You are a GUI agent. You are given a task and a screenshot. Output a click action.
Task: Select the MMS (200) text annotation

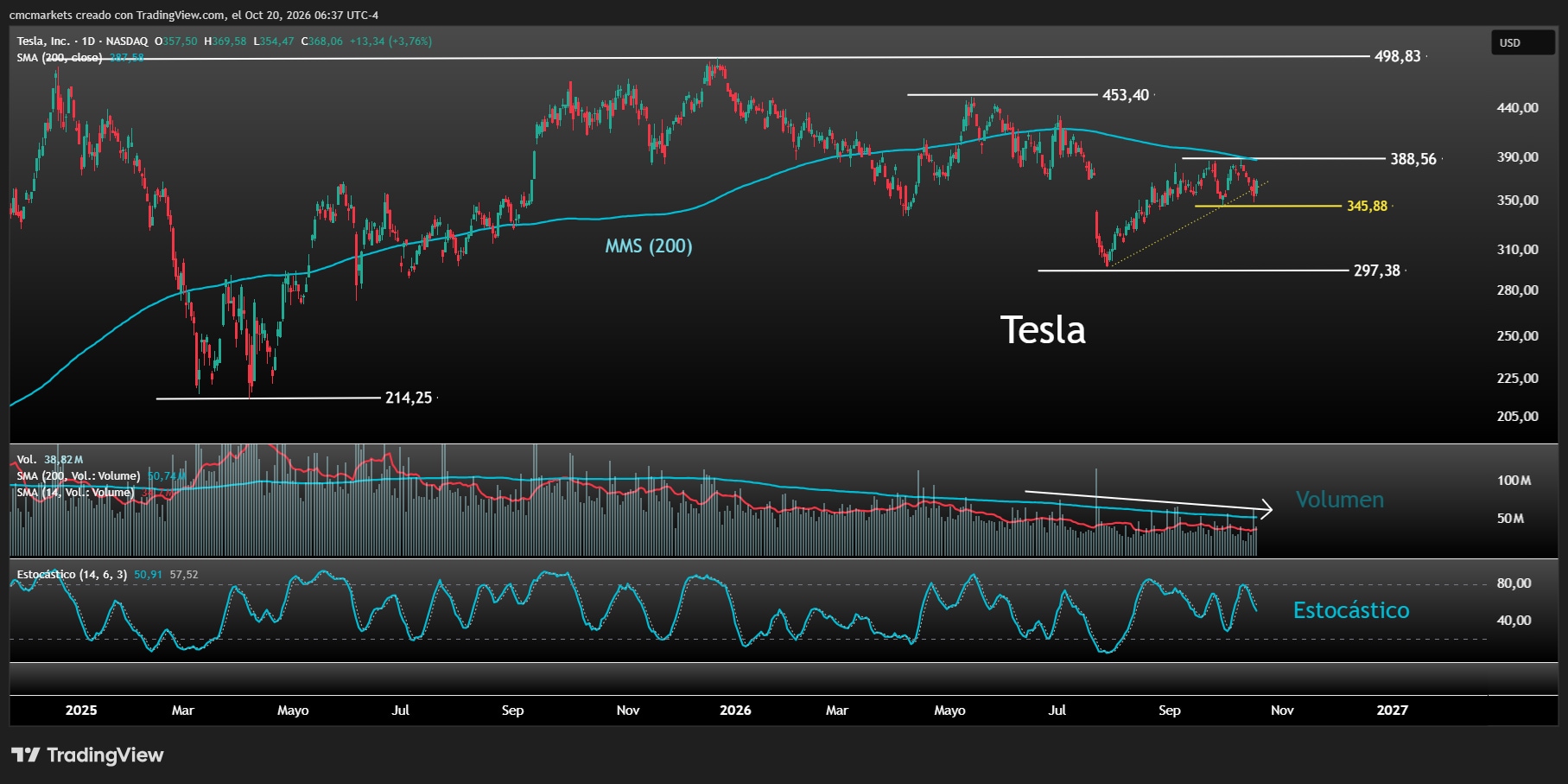(x=649, y=246)
